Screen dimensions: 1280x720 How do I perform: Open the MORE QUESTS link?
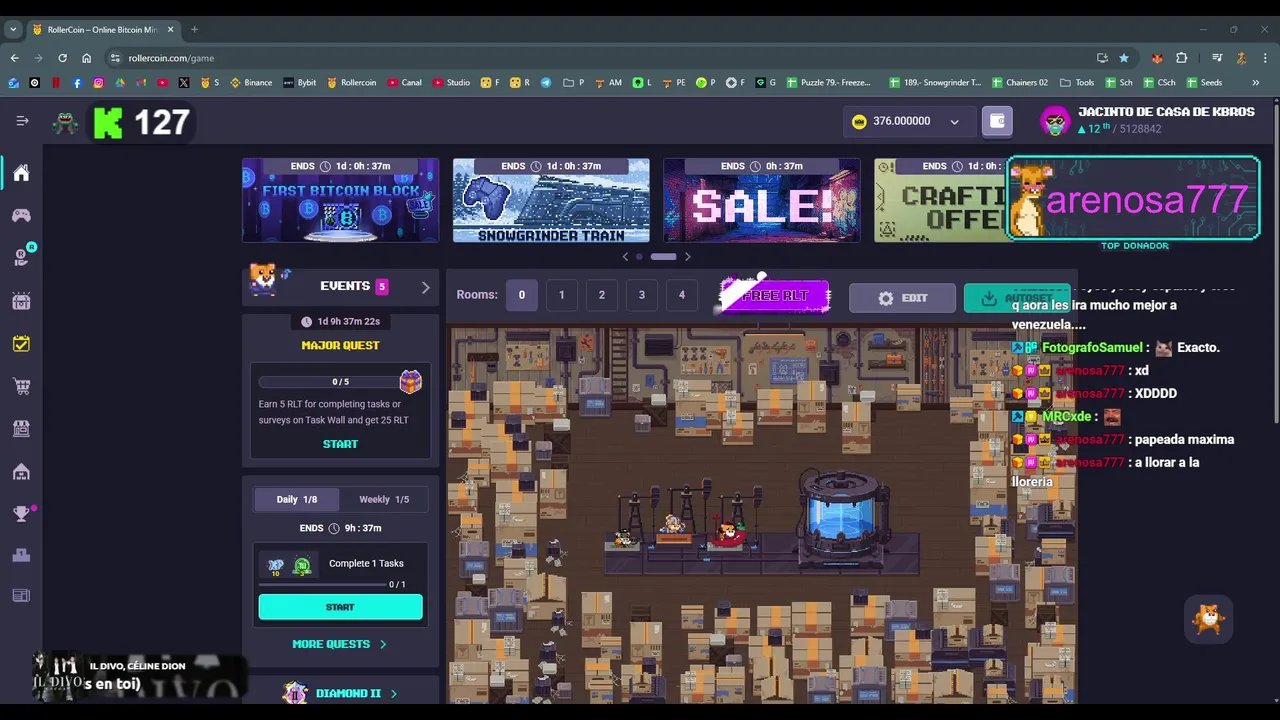(339, 644)
